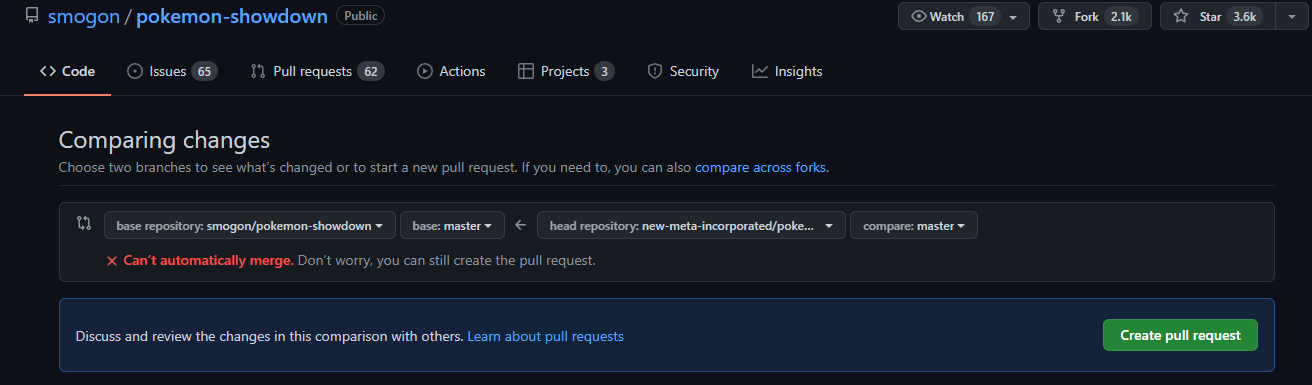Click the play icon on Actions tab
1312x385 pixels.
tap(424, 71)
